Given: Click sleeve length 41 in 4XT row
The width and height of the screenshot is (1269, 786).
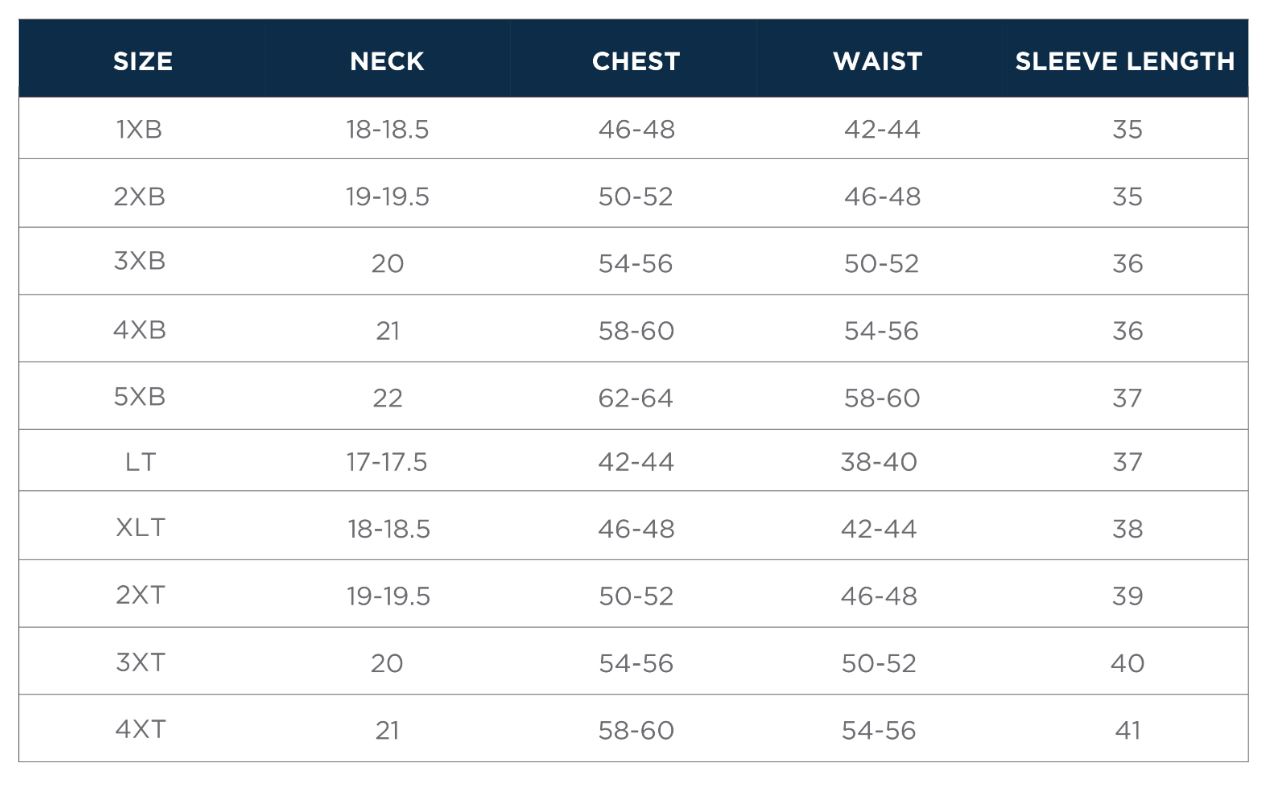Looking at the screenshot, I should point(1127,731).
